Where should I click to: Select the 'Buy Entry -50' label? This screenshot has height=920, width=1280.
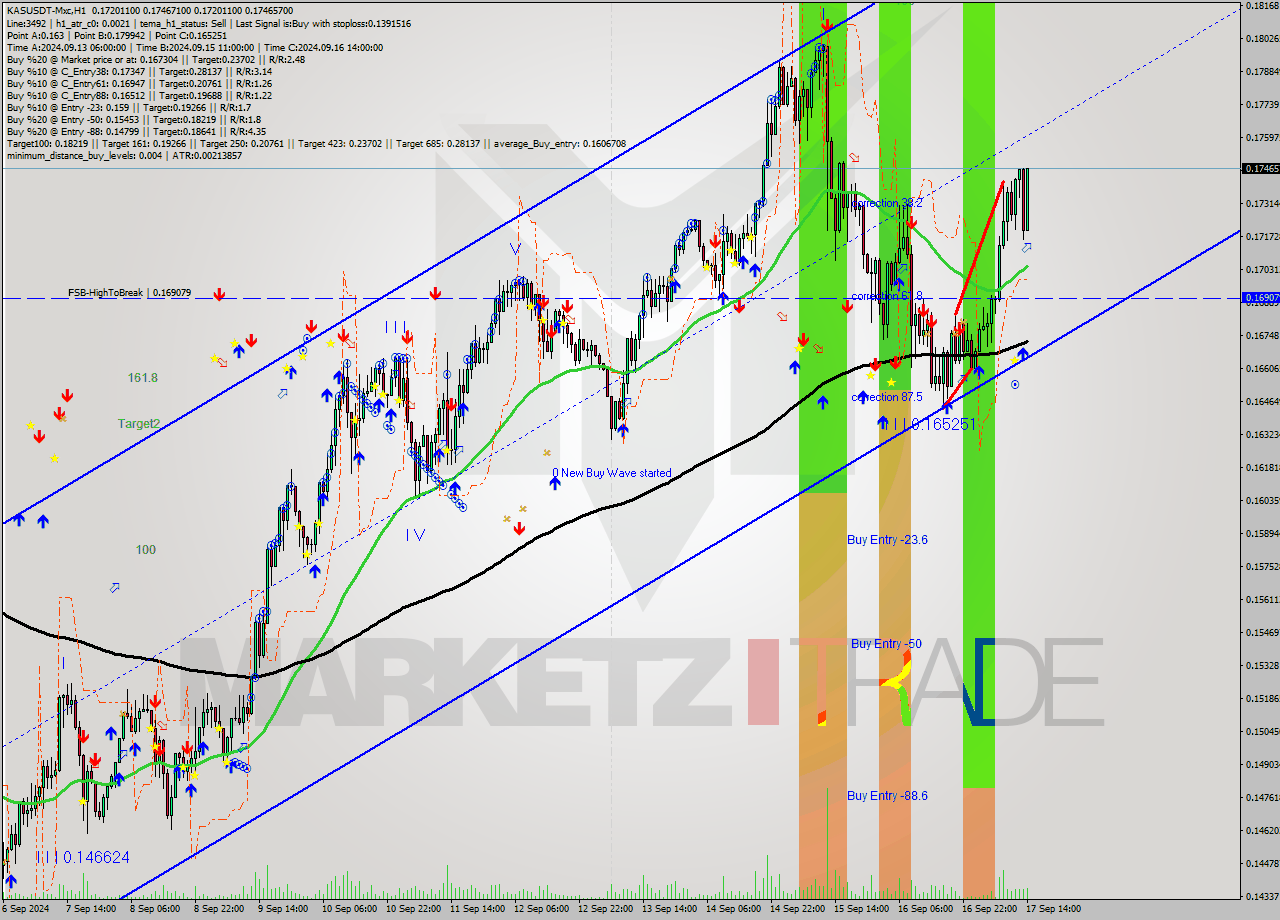click(886, 643)
